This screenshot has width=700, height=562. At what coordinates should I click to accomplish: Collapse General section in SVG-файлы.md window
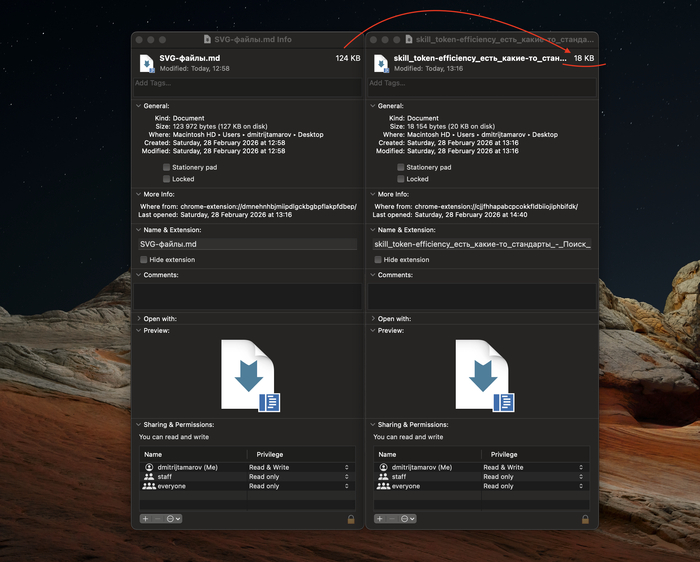point(138,106)
